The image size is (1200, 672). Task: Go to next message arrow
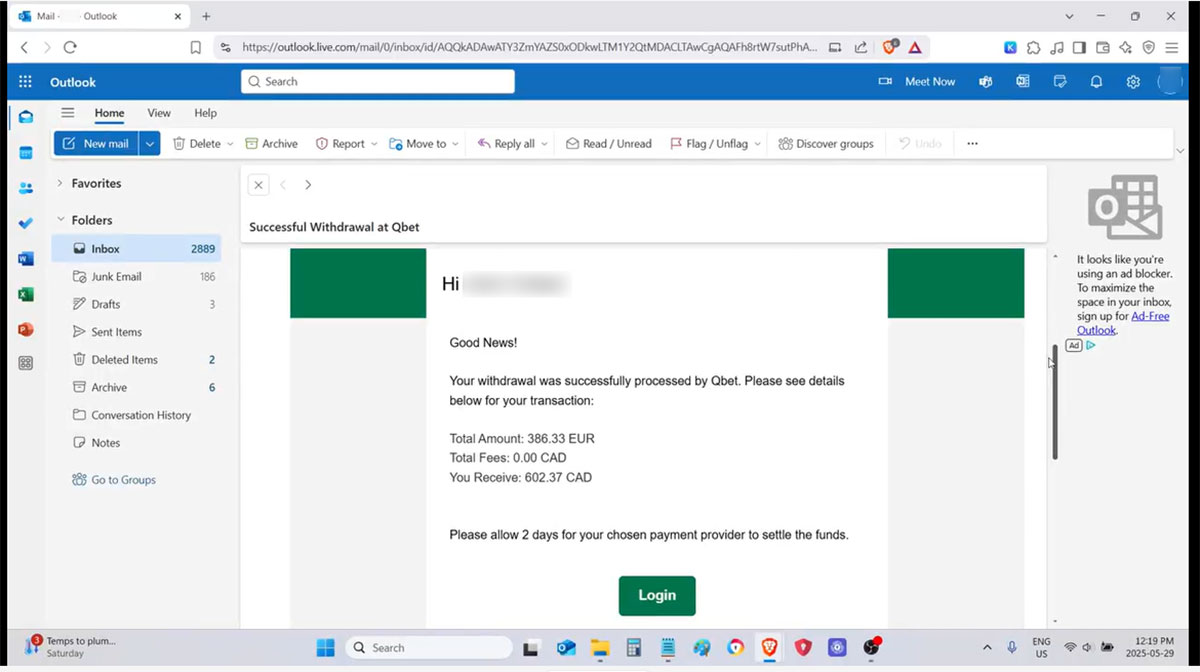308,185
